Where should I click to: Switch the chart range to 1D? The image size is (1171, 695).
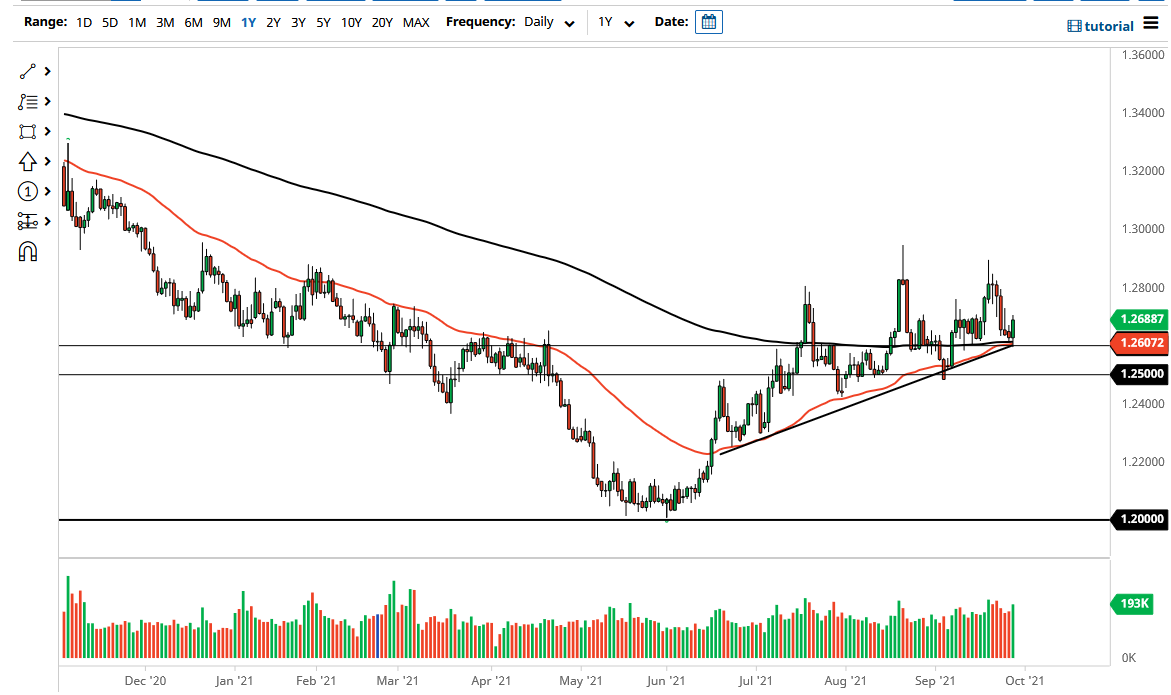[83, 21]
